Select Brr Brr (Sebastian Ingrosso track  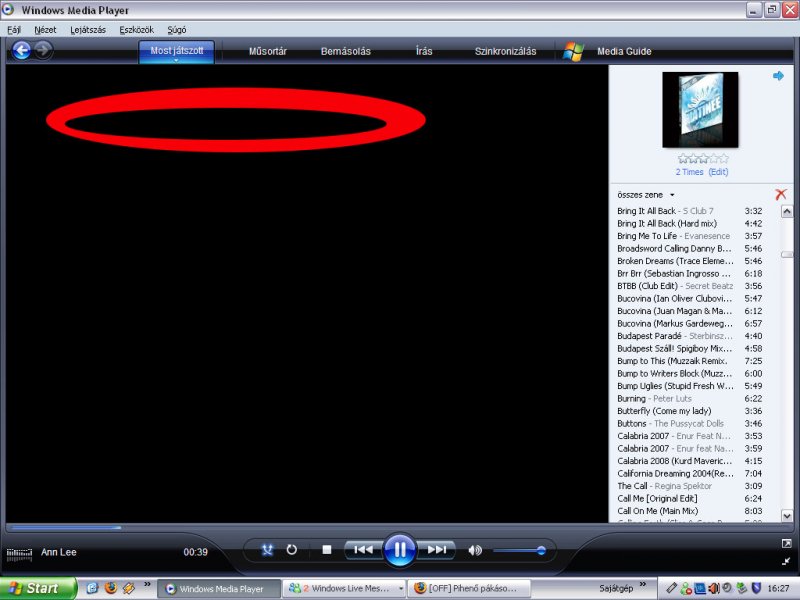(x=689, y=273)
